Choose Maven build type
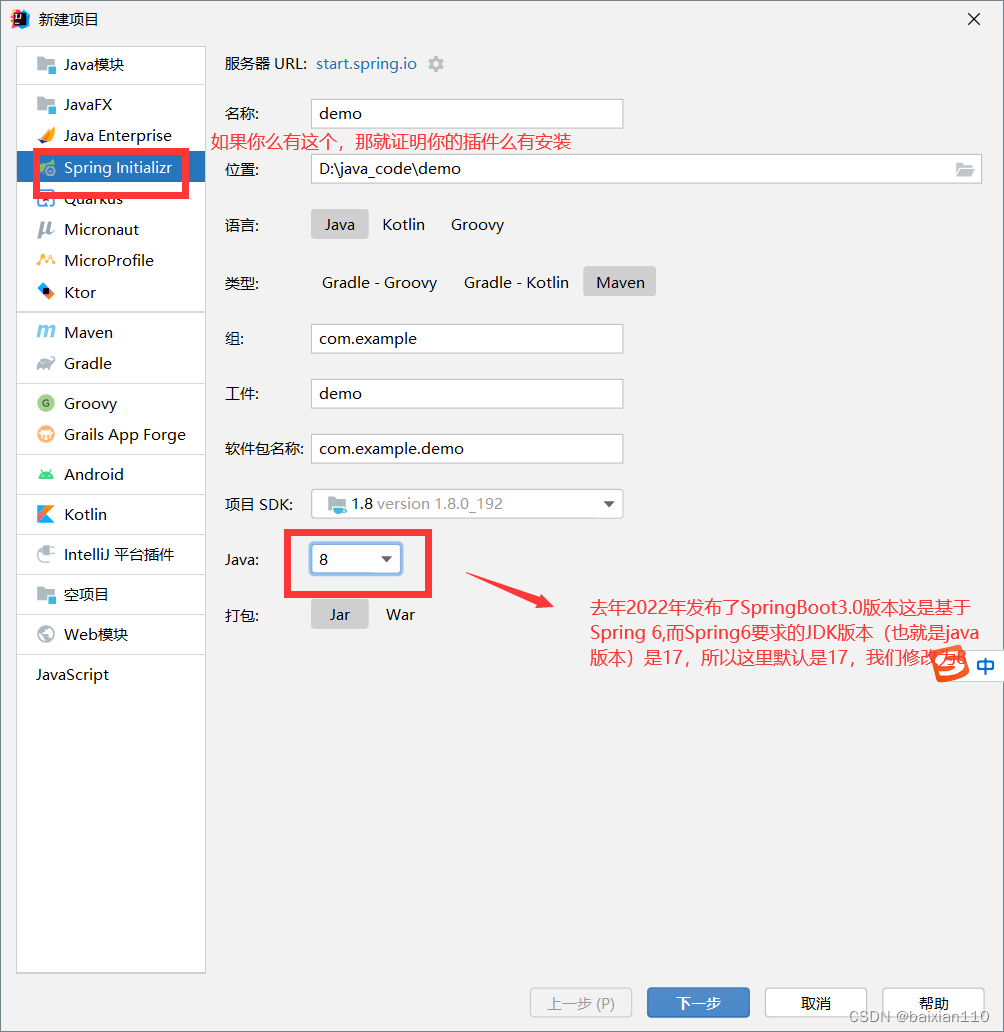The width and height of the screenshot is (1004, 1032). 620,282
